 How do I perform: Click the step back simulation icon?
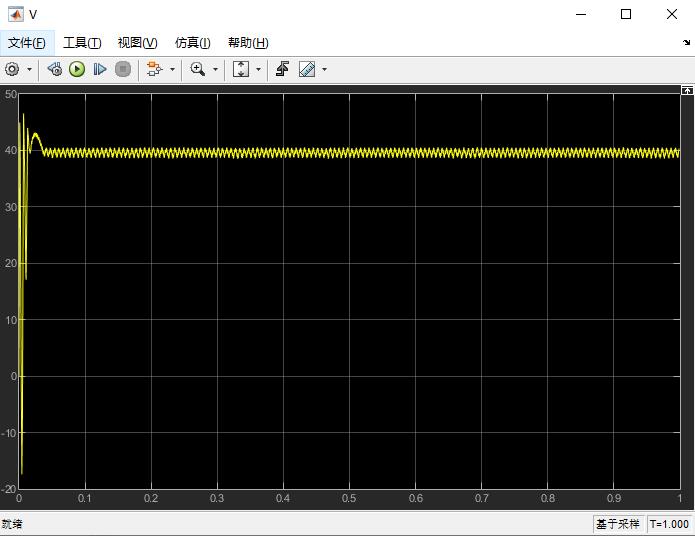point(55,69)
